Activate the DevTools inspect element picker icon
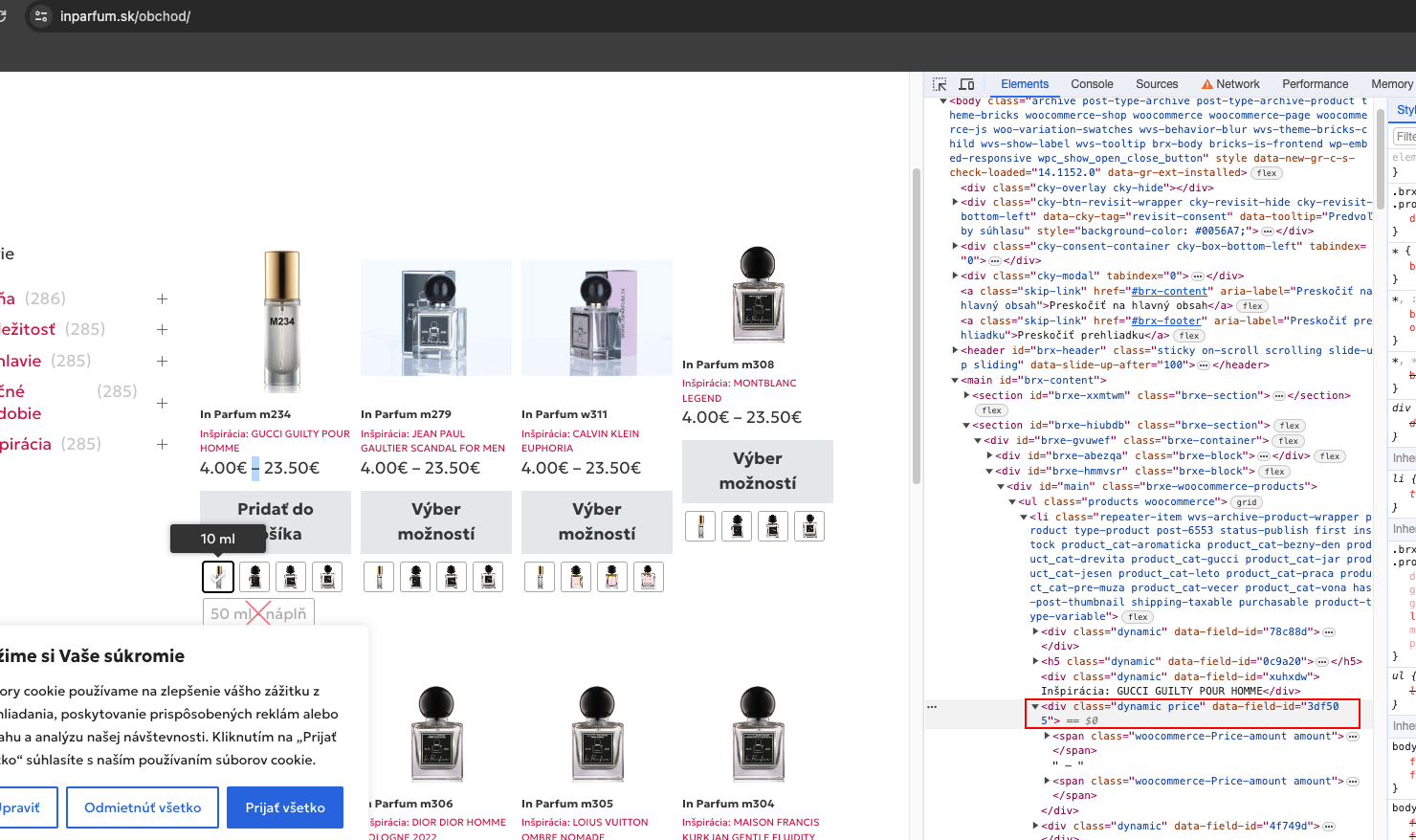Screen dimensions: 1416x840 point(940,84)
